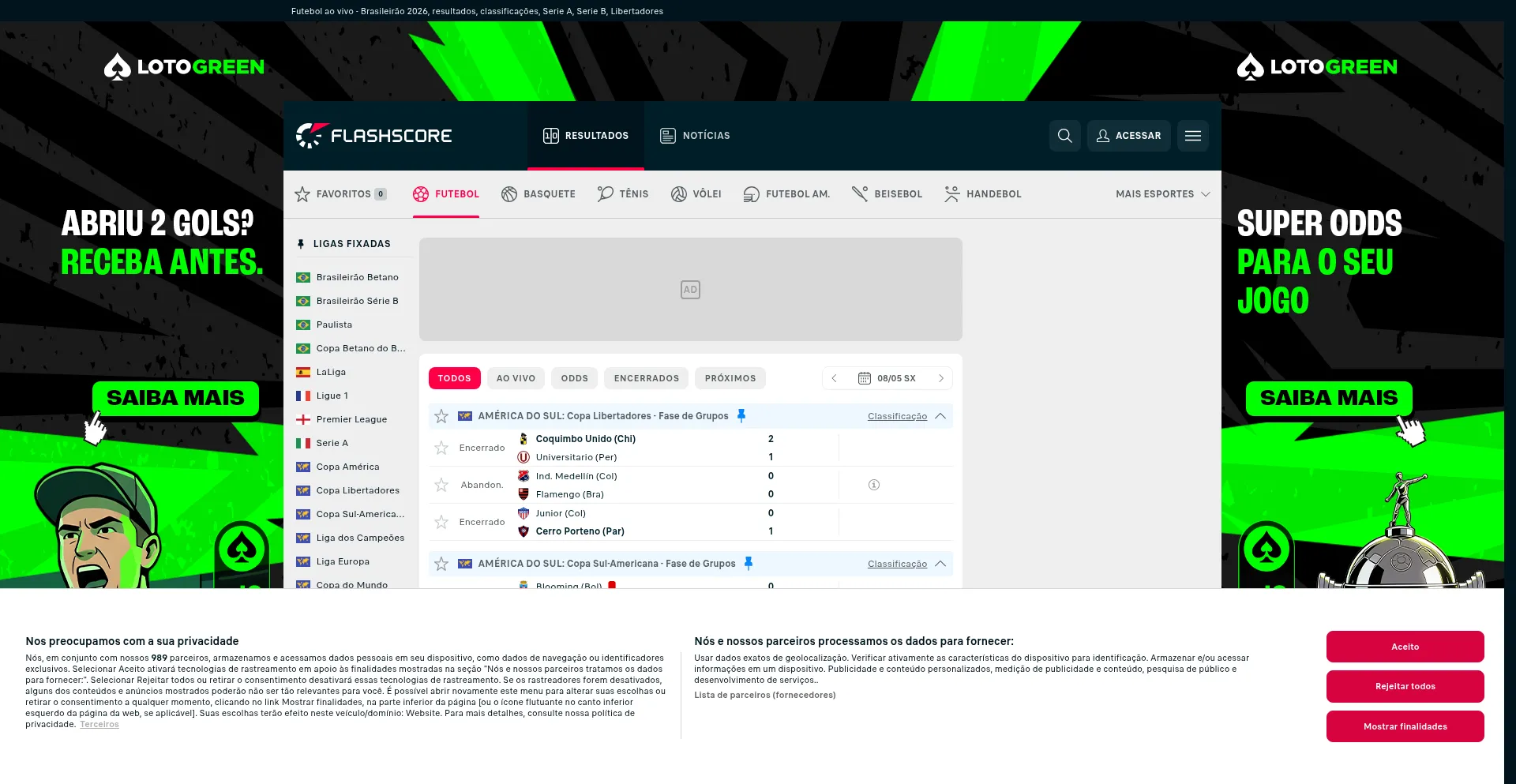Open Terceiros link in privacy notice
This screenshot has height=784, width=1516.
click(x=99, y=724)
